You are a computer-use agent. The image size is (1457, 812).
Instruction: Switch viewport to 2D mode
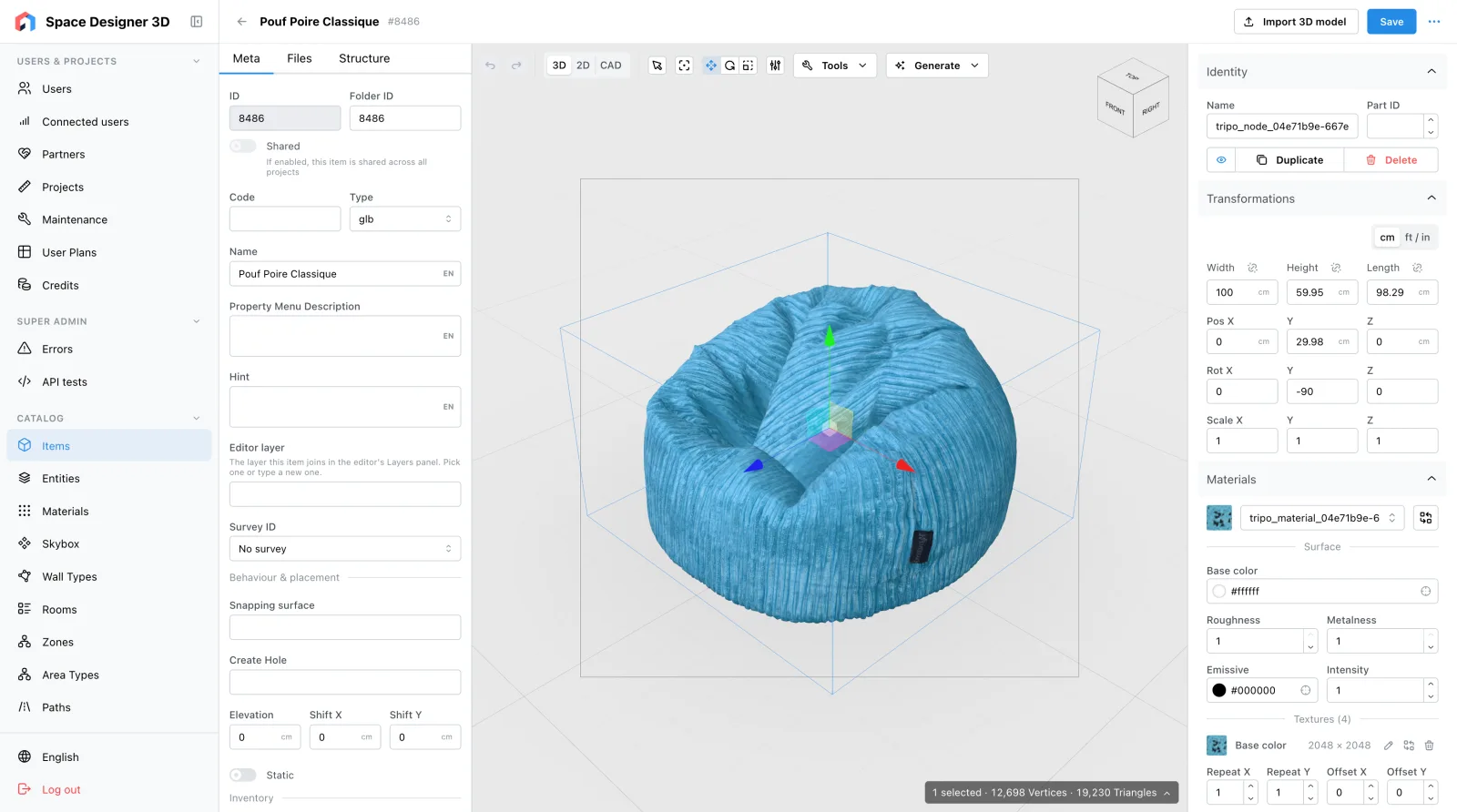(x=583, y=66)
